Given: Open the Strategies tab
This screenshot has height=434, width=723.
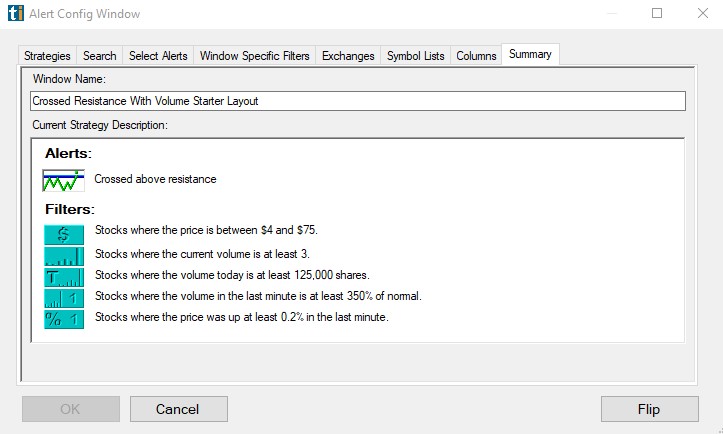Looking at the screenshot, I should [47, 56].
